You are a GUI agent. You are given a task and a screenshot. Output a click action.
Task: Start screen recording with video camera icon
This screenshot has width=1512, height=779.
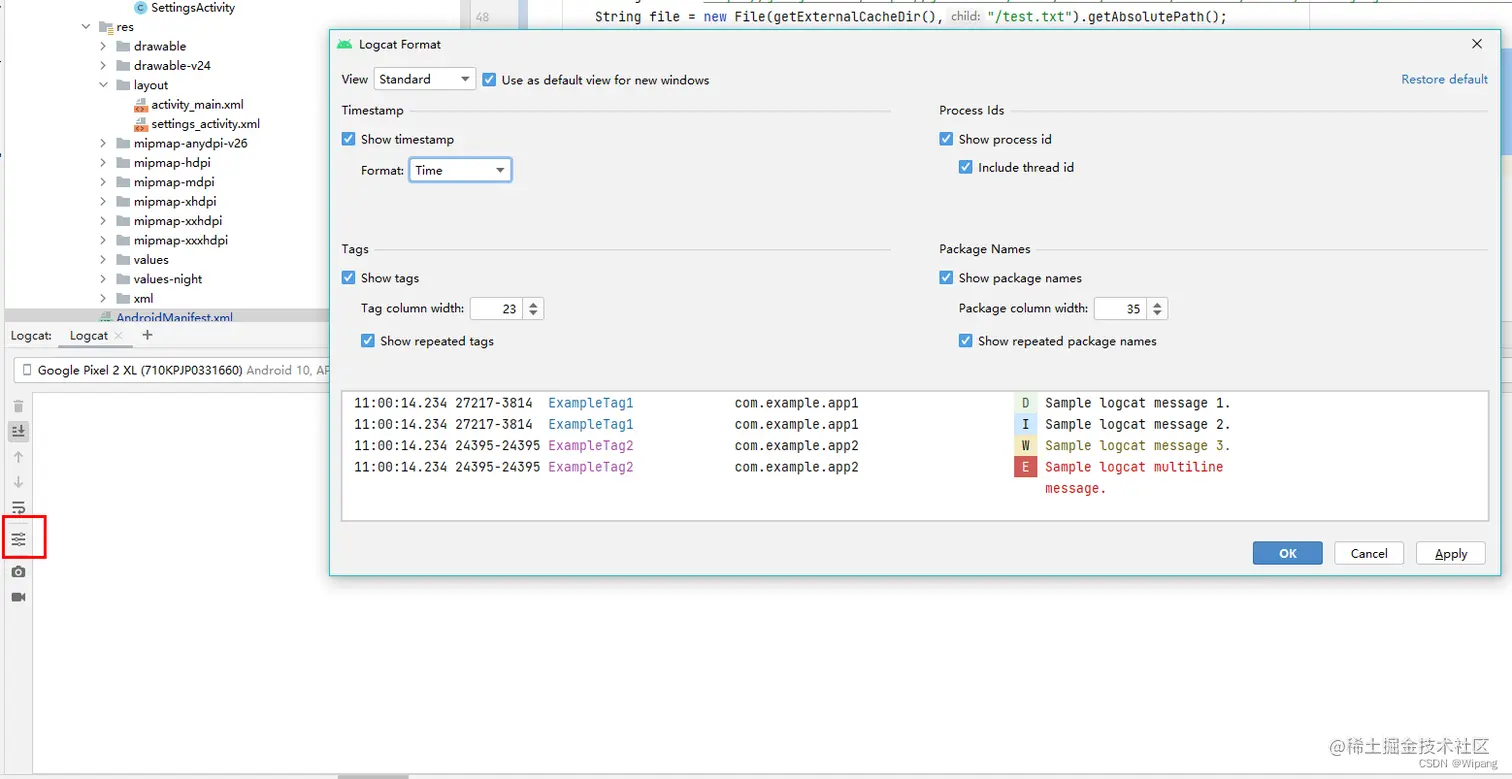[18, 597]
